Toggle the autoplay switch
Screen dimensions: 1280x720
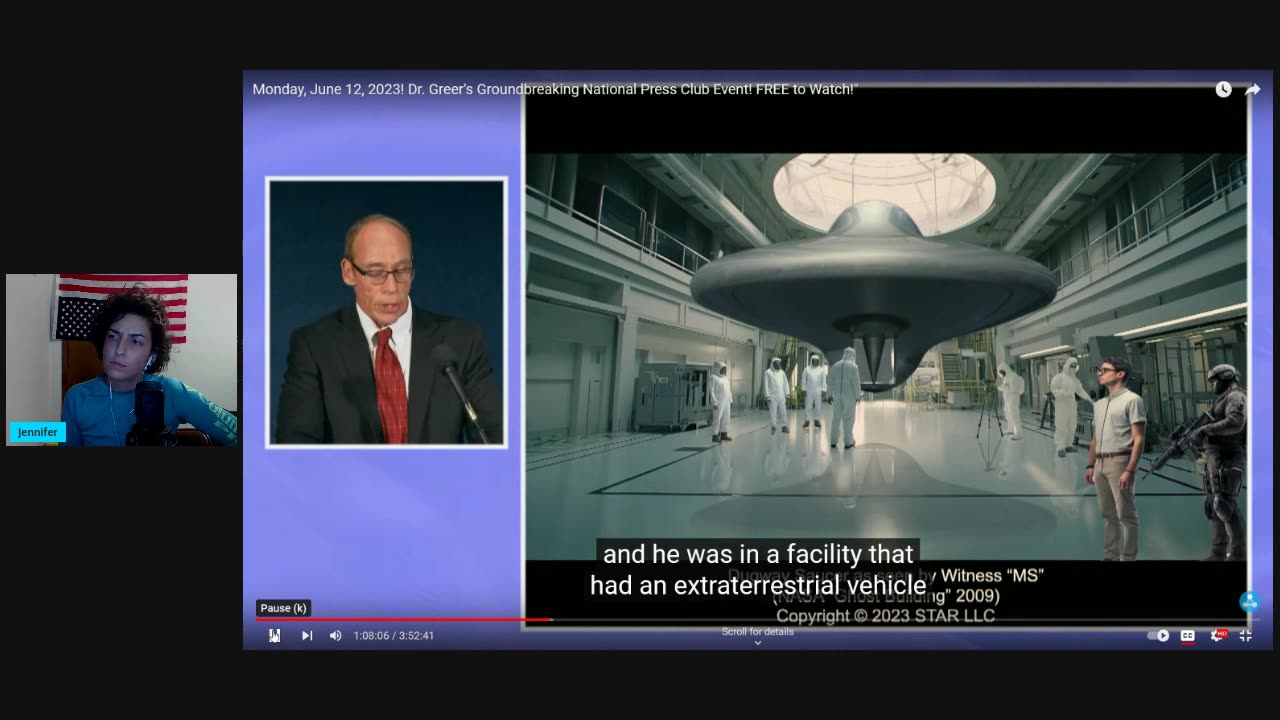click(x=1158, y=635)
